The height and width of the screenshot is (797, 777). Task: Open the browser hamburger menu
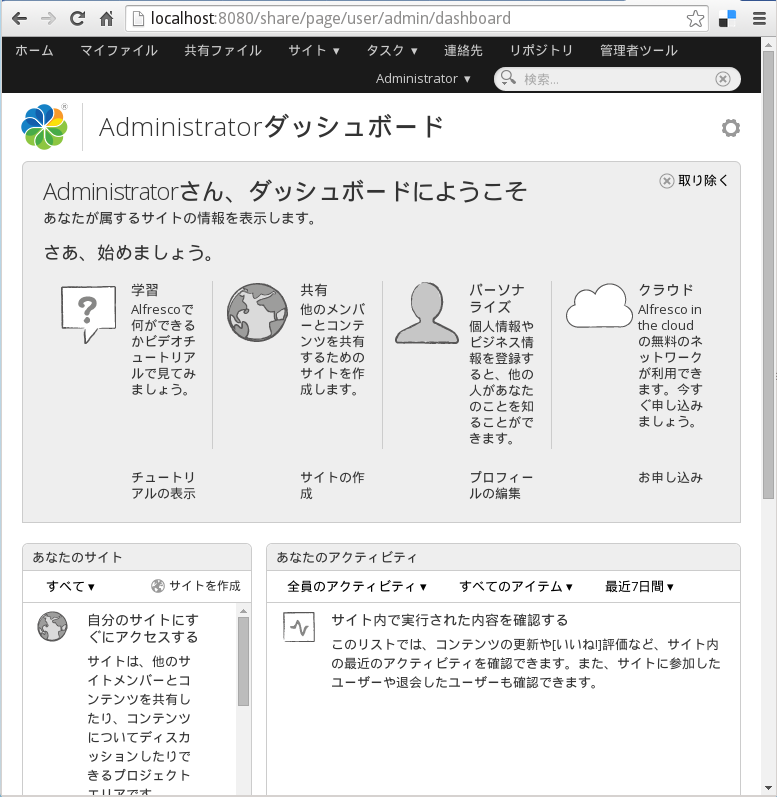coord(759,19)
